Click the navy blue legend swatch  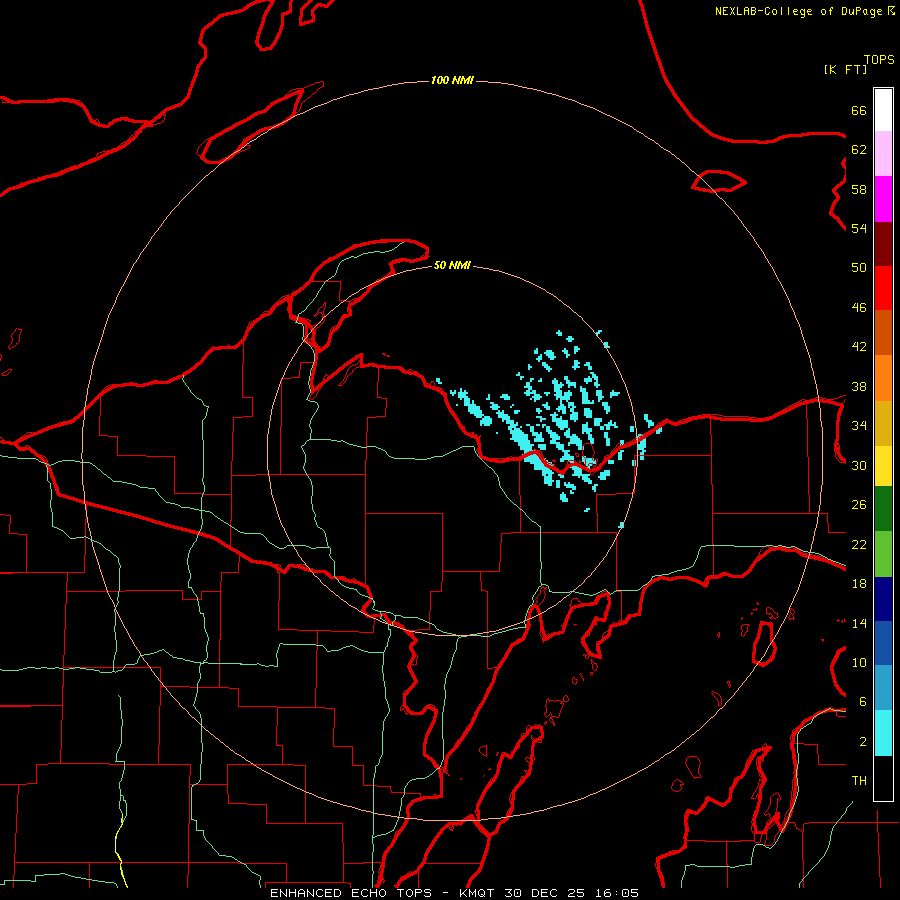click(x=883, y=599)
